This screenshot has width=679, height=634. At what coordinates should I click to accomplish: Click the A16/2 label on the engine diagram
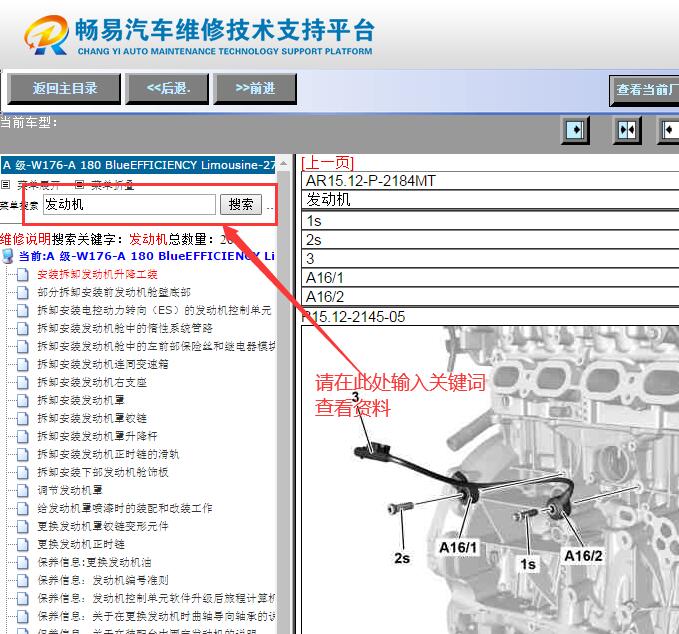pos(583,556)
